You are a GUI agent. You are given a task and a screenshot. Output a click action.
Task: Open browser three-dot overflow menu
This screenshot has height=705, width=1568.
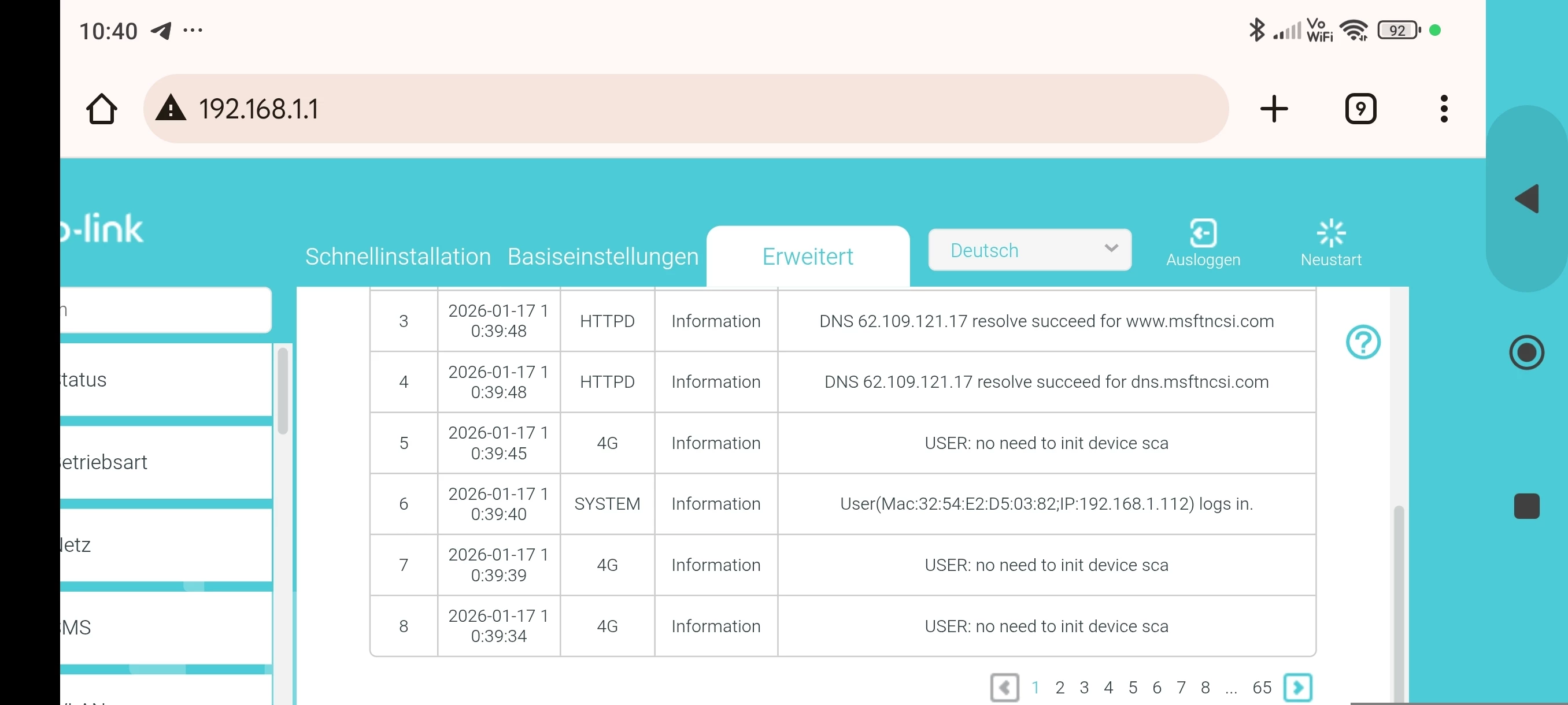(x=1443, y=109)
